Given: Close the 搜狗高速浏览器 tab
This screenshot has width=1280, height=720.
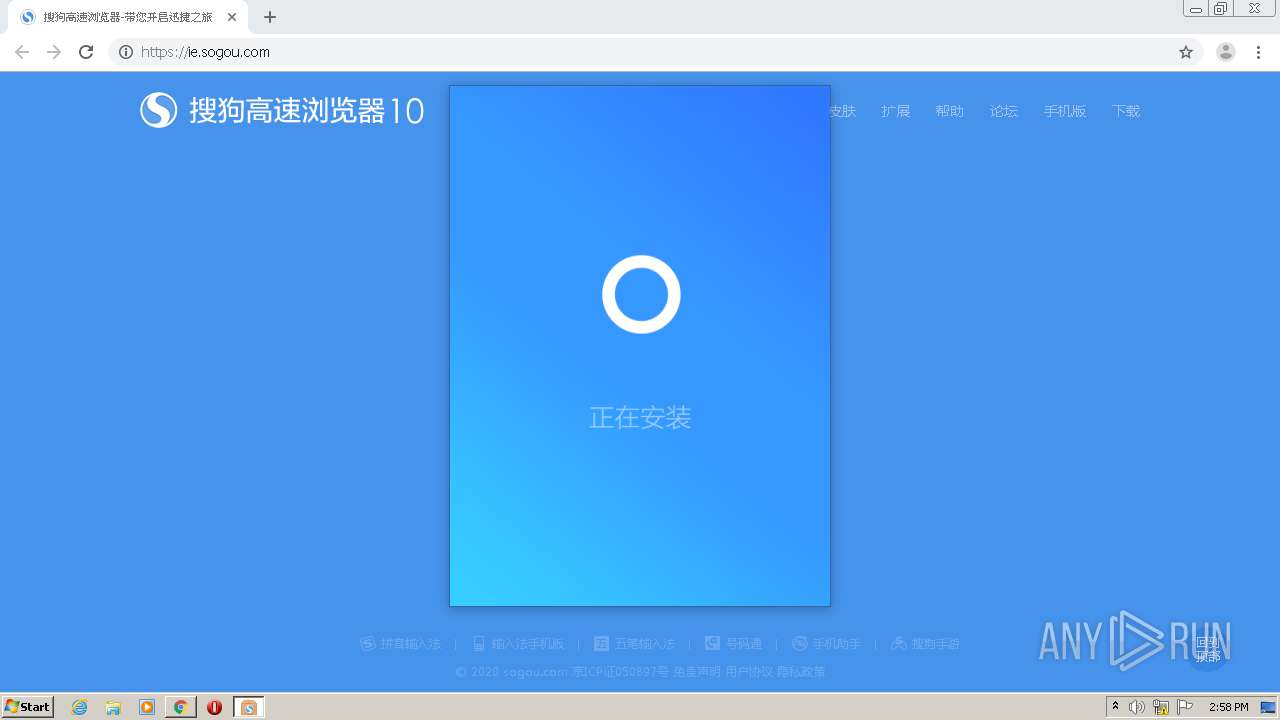Looking at the screenshot, I should click(232, 17).
